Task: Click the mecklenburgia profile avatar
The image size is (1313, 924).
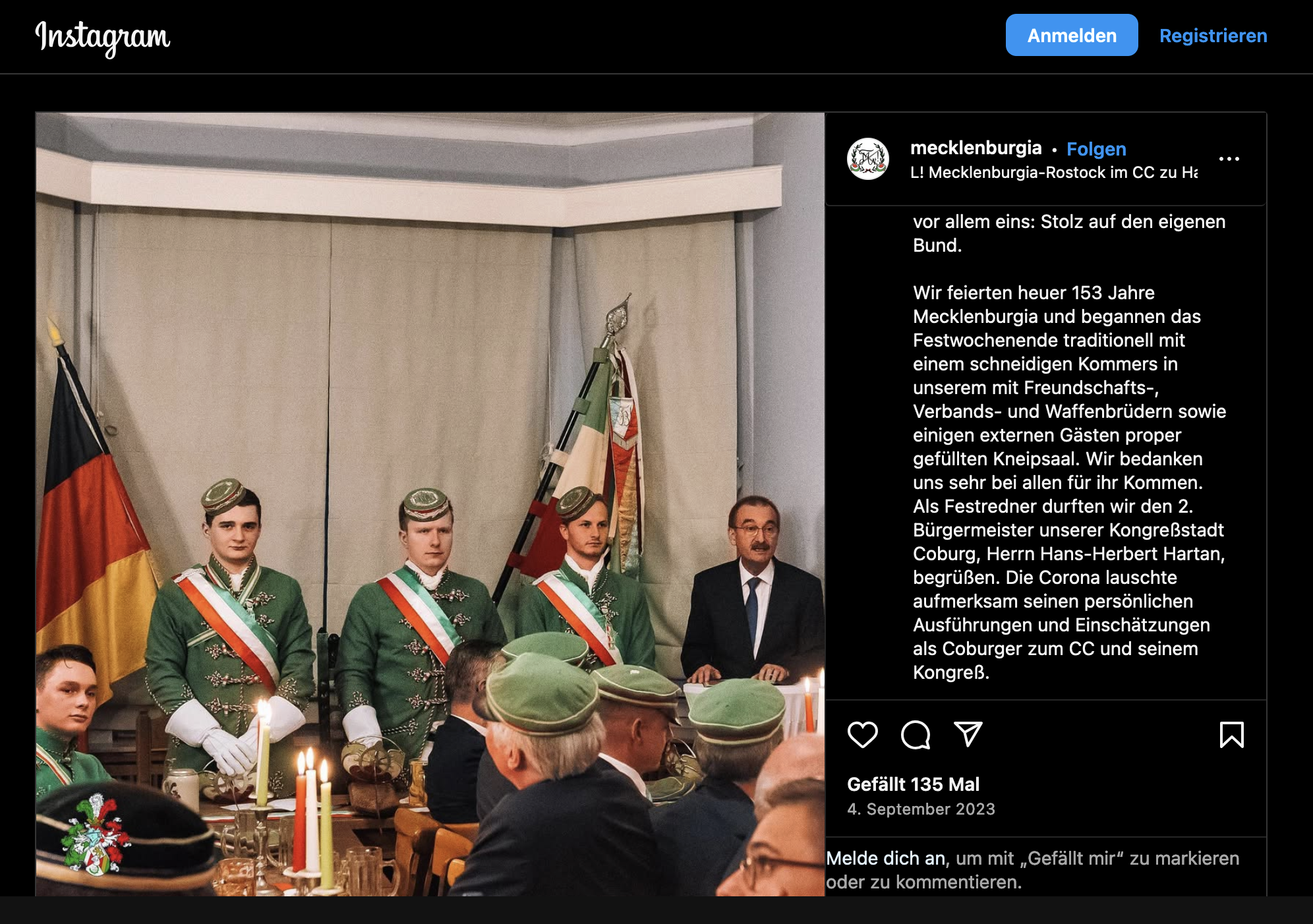Action: [867, 159]
